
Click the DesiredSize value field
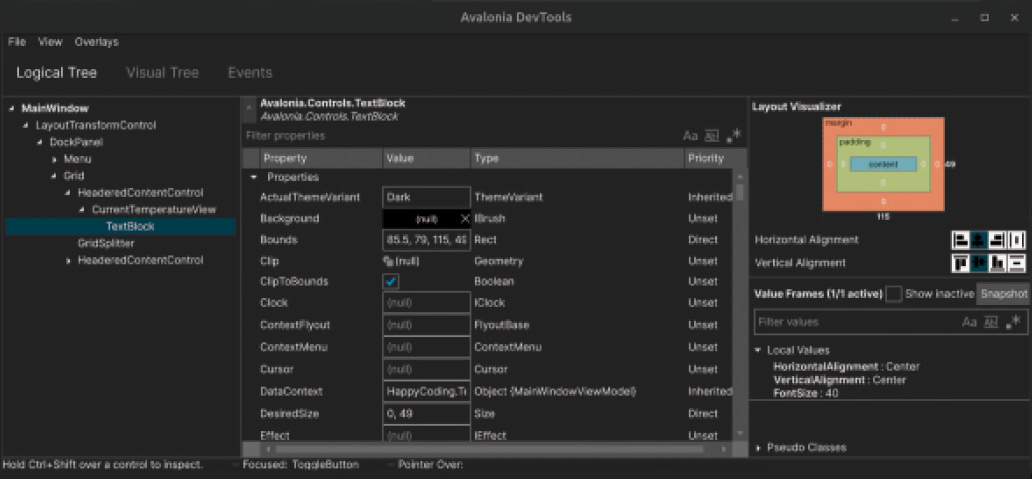pyautogui.click(x=426, y=413)
